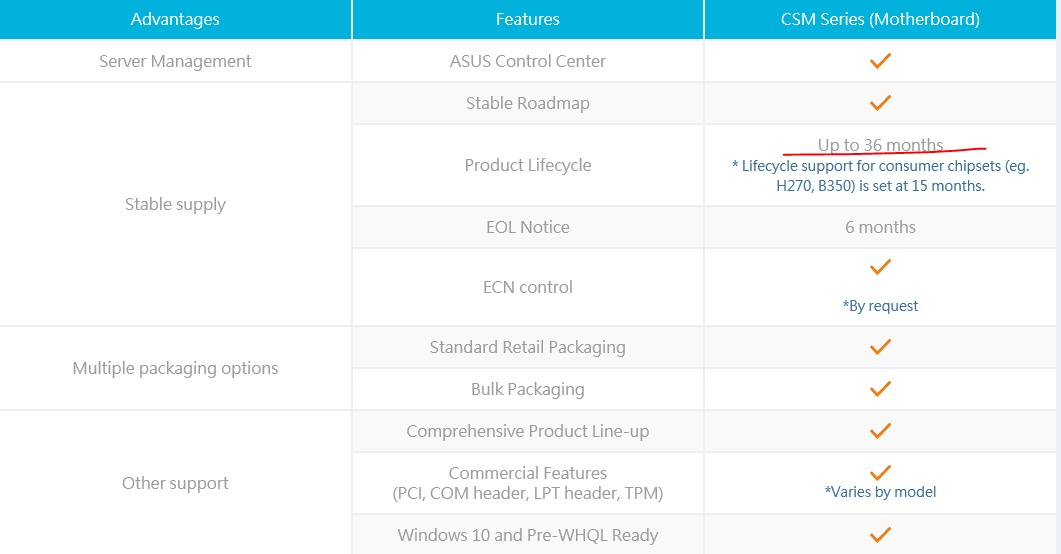Click the "*By request" note
1061x554 pixels.
880,306
